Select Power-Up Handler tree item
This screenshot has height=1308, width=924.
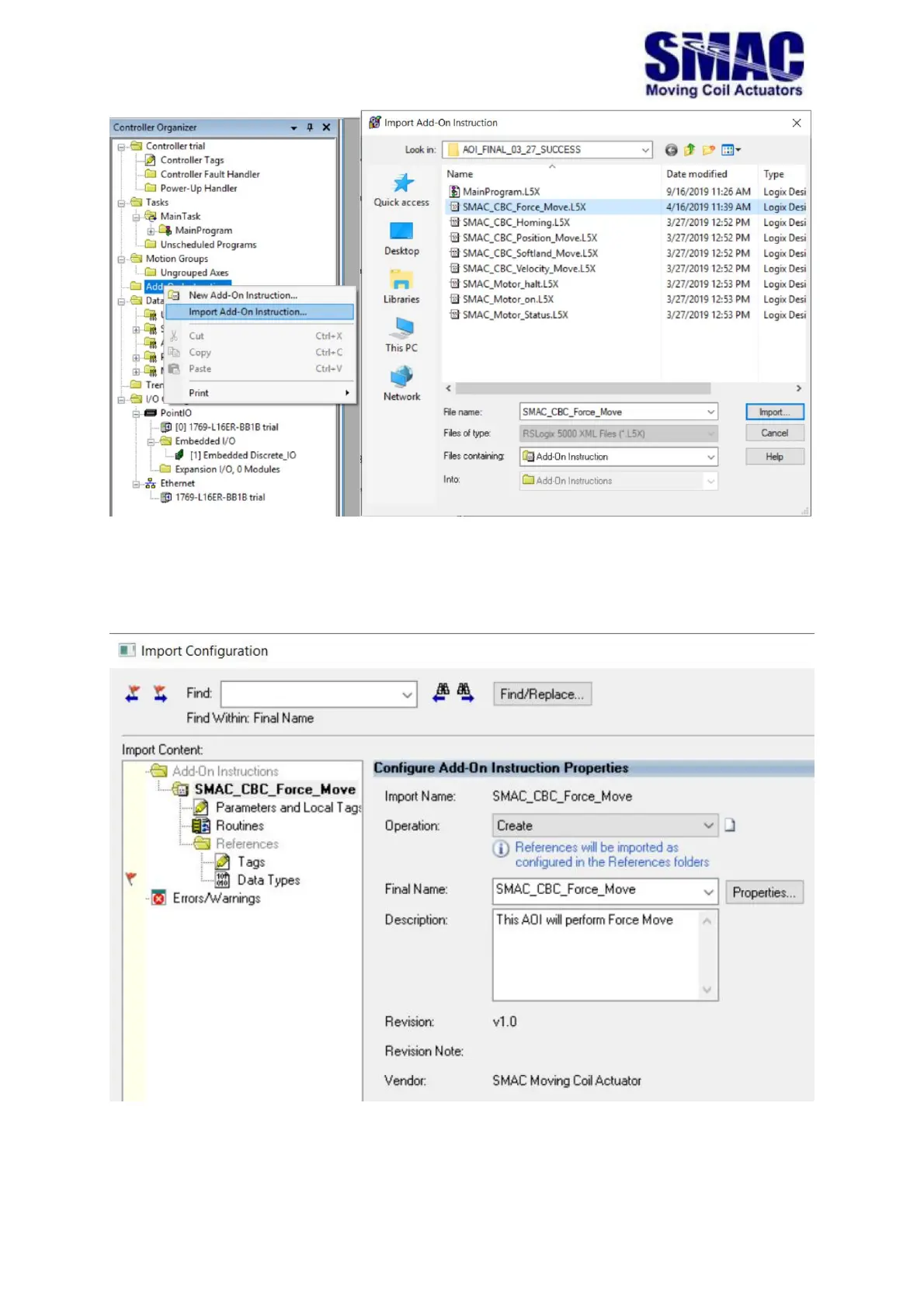(199, 189)
